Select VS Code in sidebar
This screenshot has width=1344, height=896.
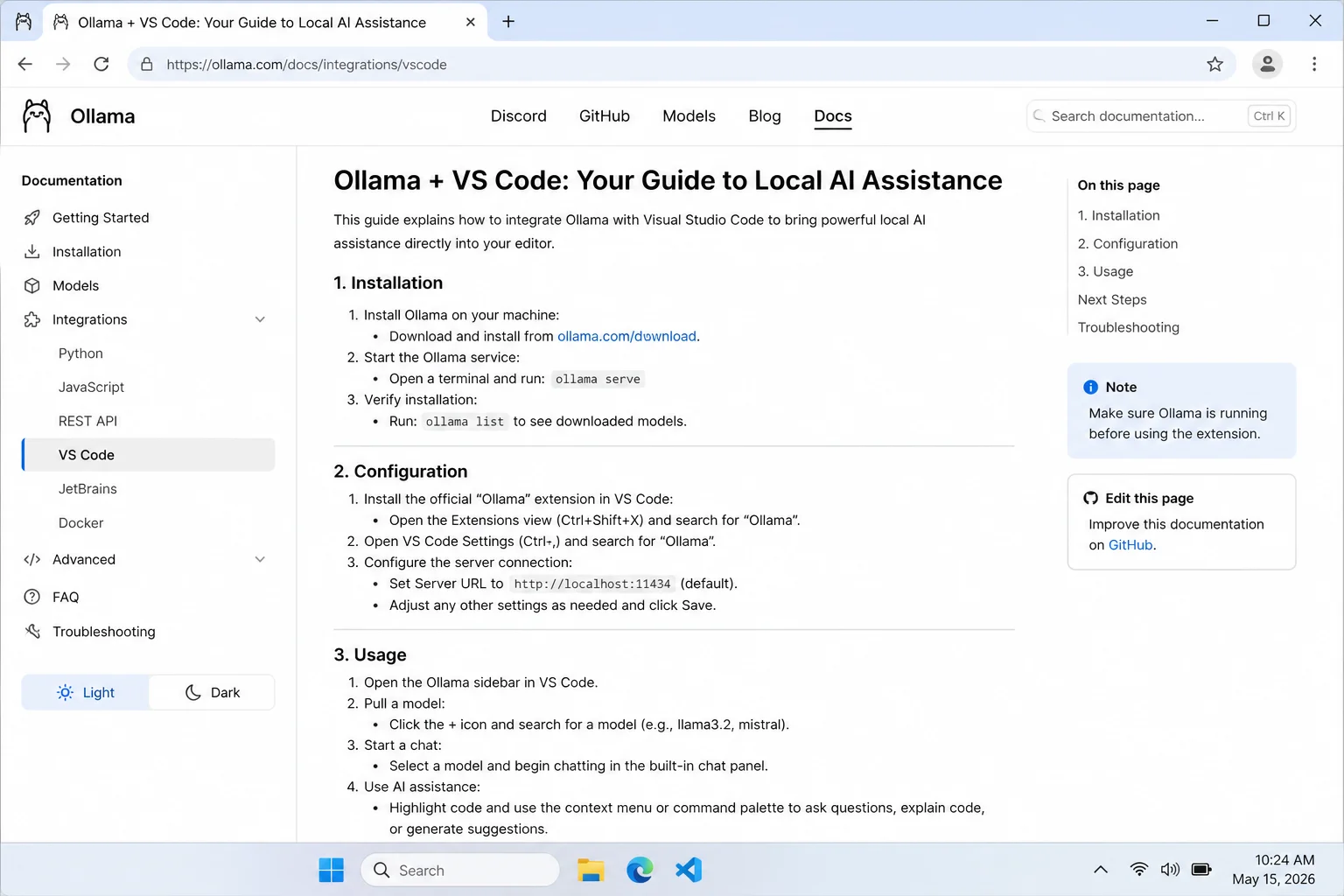click(x=148, y=455)
